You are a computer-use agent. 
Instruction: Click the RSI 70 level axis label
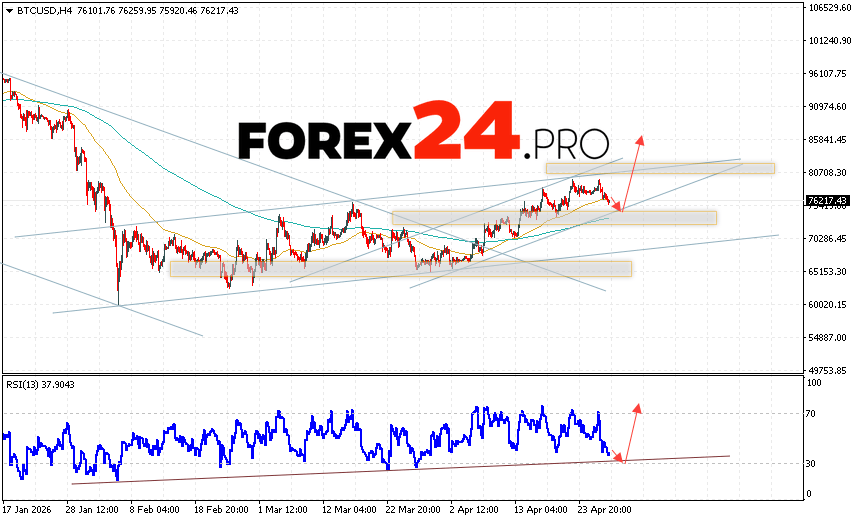[x=812, y=413]
